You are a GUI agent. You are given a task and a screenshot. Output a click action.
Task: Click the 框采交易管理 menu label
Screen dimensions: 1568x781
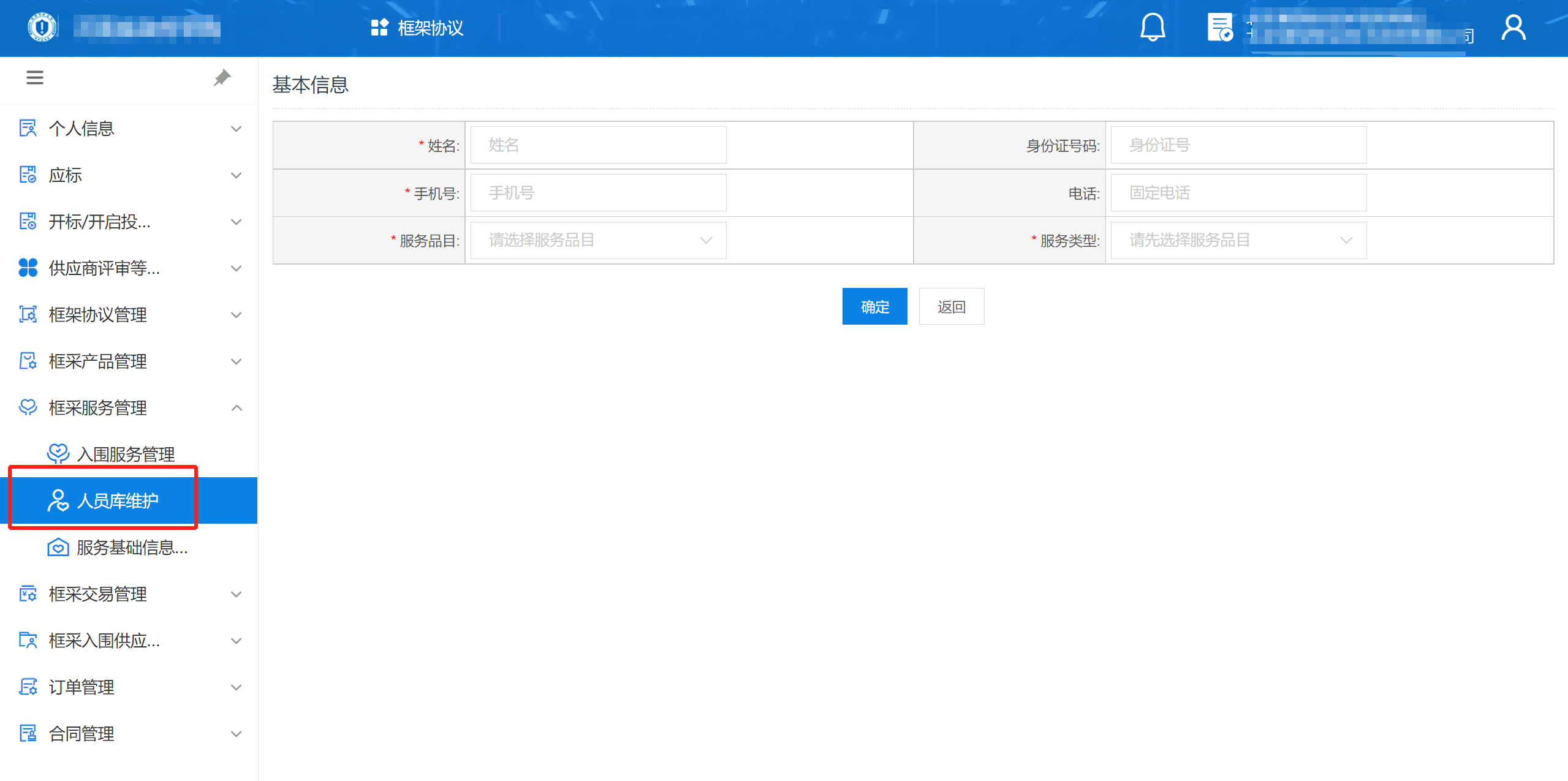98,594
